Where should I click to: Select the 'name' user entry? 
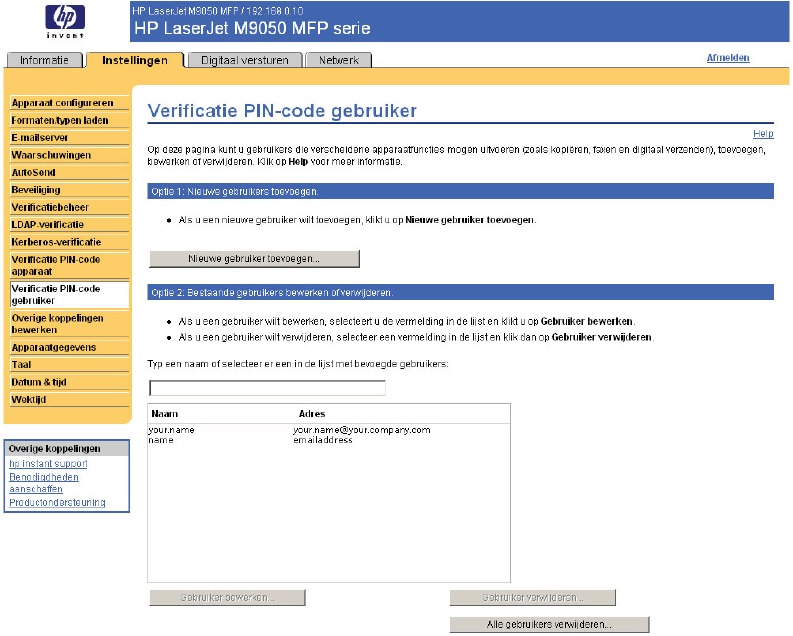point(329,440)
